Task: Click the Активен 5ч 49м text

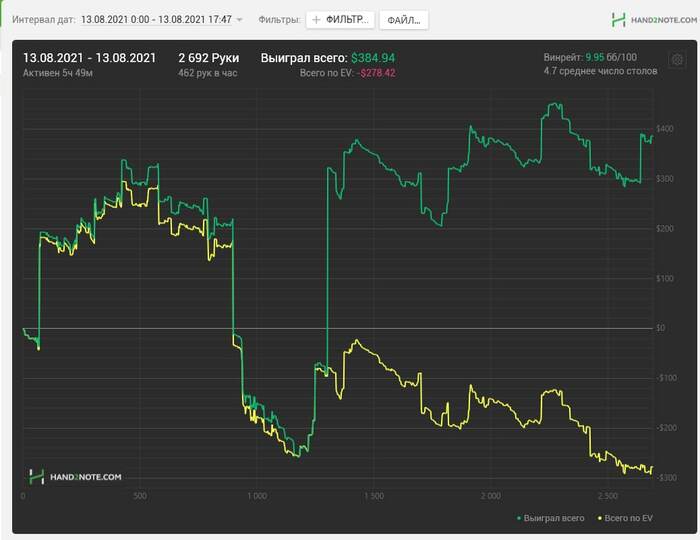Action: 58,73
